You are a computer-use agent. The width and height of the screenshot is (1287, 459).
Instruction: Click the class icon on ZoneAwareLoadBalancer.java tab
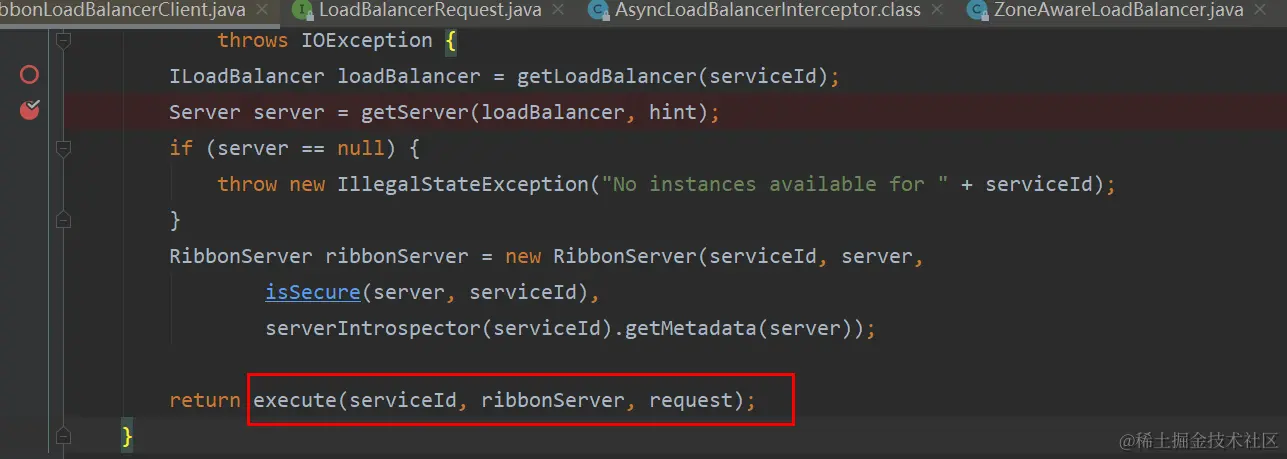(975, 11)
